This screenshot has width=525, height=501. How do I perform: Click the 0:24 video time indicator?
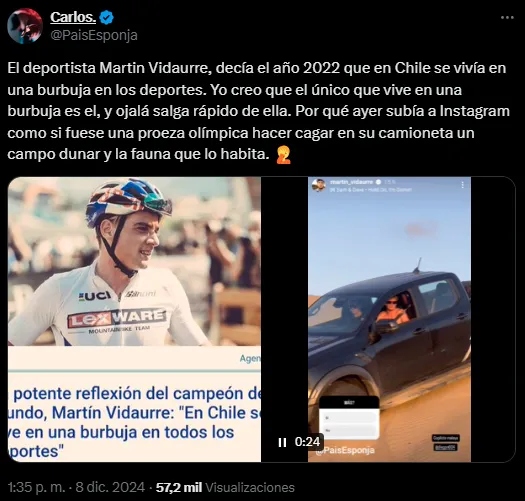tap(307, 442)
